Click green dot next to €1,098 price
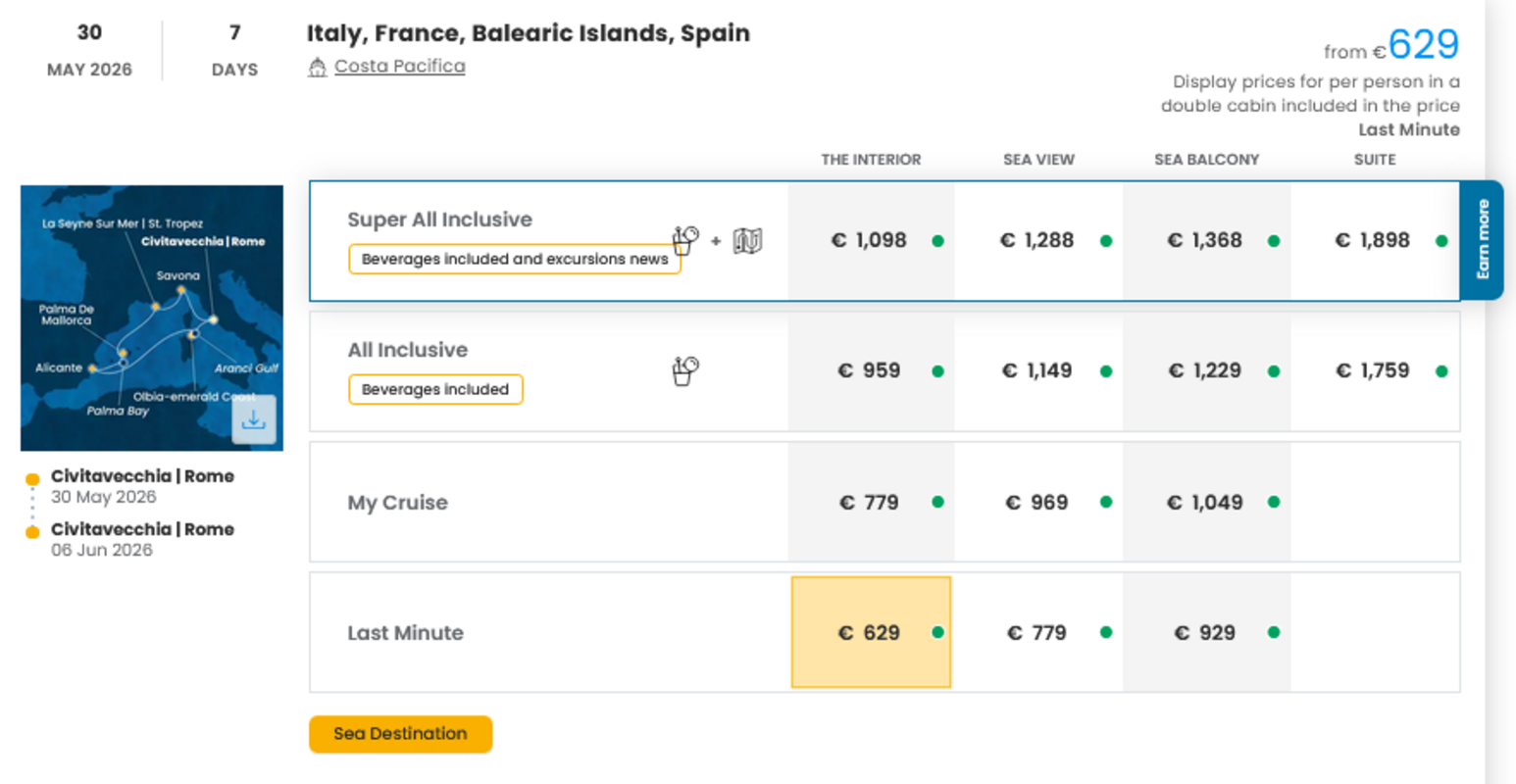Image resolution: width=1516 pixels, height=784 pixels. pos(938,241)
